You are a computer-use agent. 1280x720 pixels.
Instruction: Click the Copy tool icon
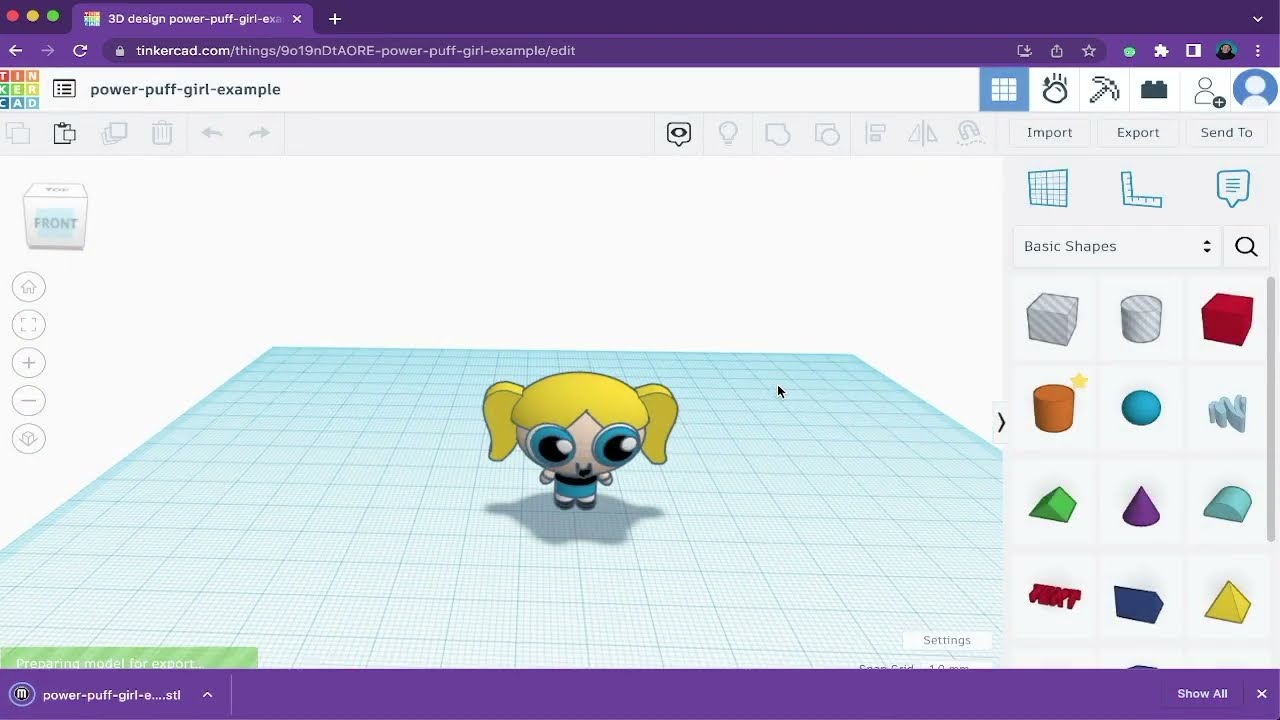(17, 132)
